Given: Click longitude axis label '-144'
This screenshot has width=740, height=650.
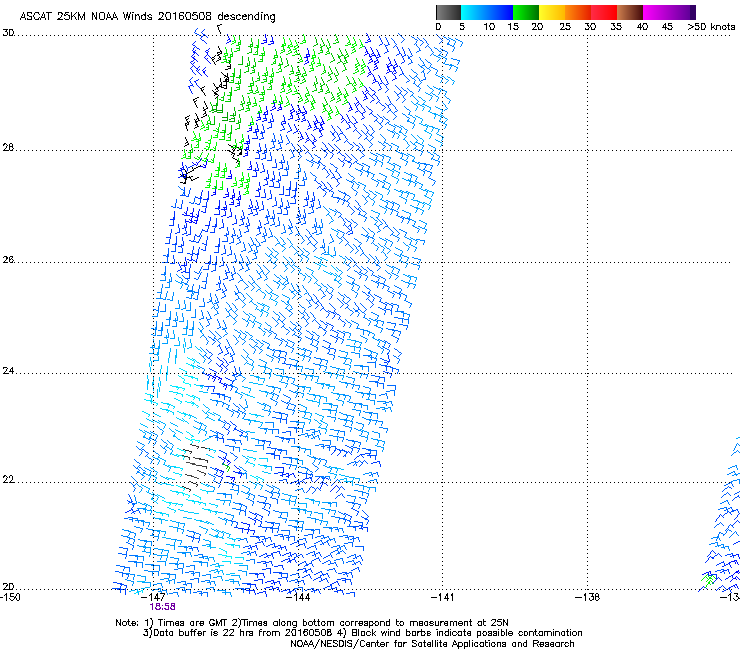Looking at the screenshot, I should [x=298, y=597].
